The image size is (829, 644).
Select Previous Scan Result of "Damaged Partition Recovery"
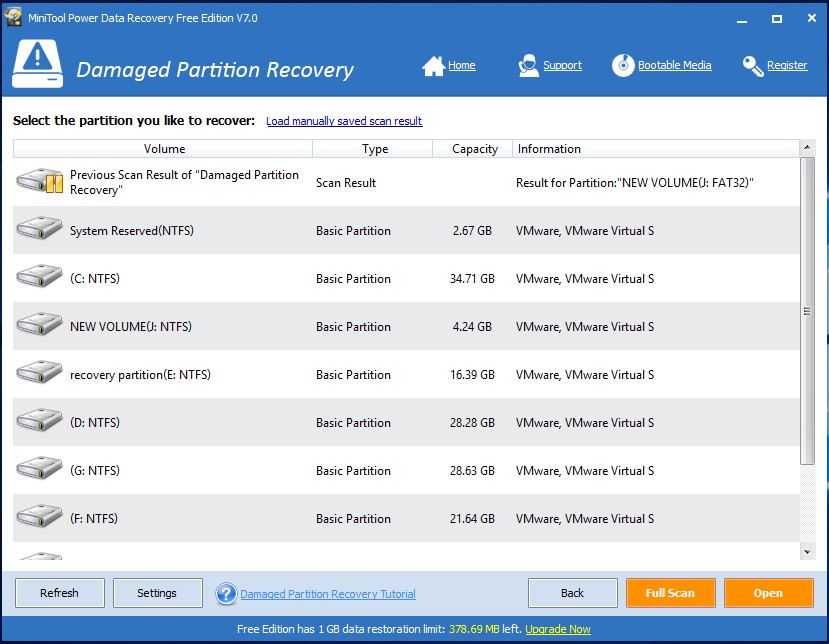tap(406, 182)
